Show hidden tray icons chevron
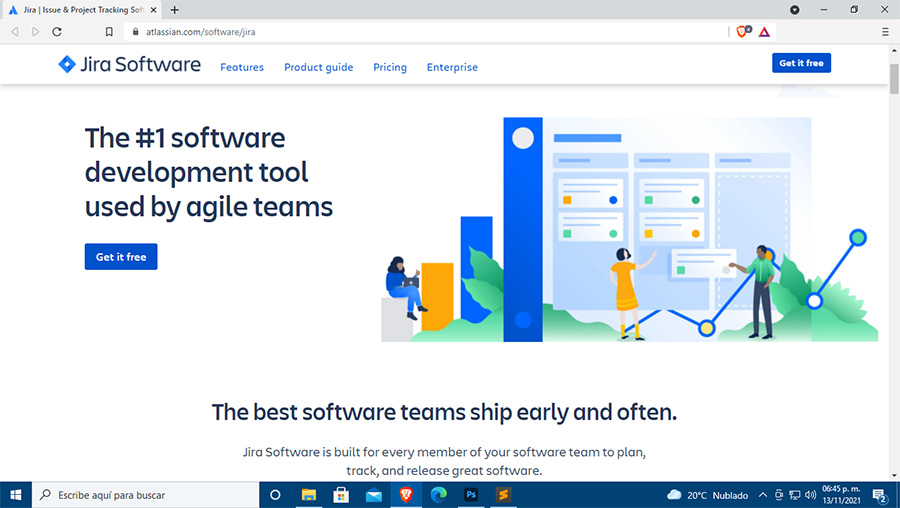 click(763, 495)
